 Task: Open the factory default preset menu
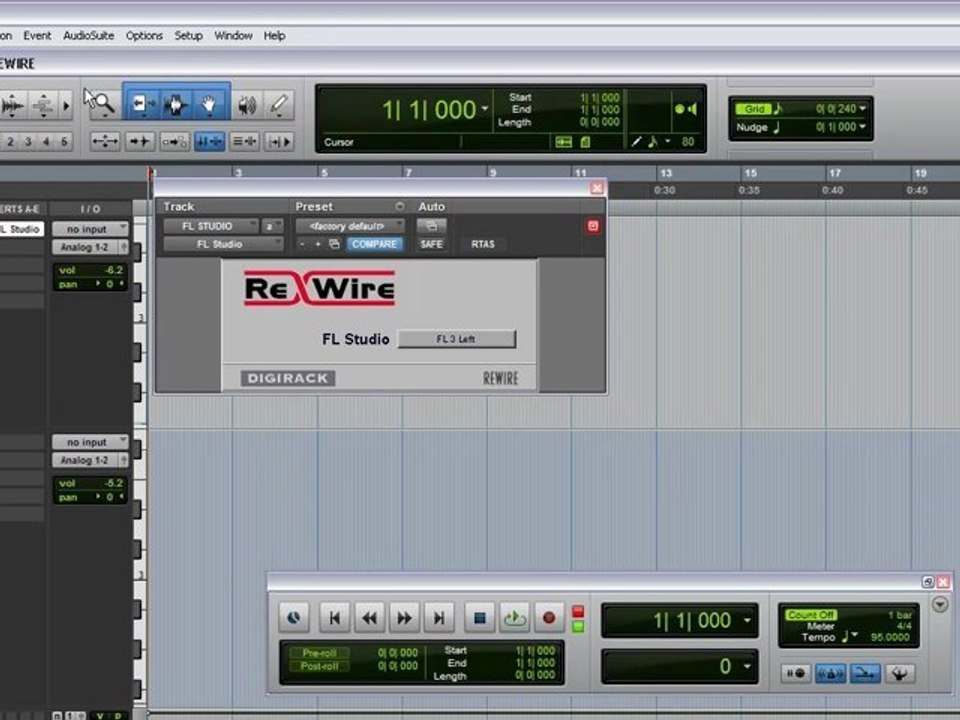350,226
